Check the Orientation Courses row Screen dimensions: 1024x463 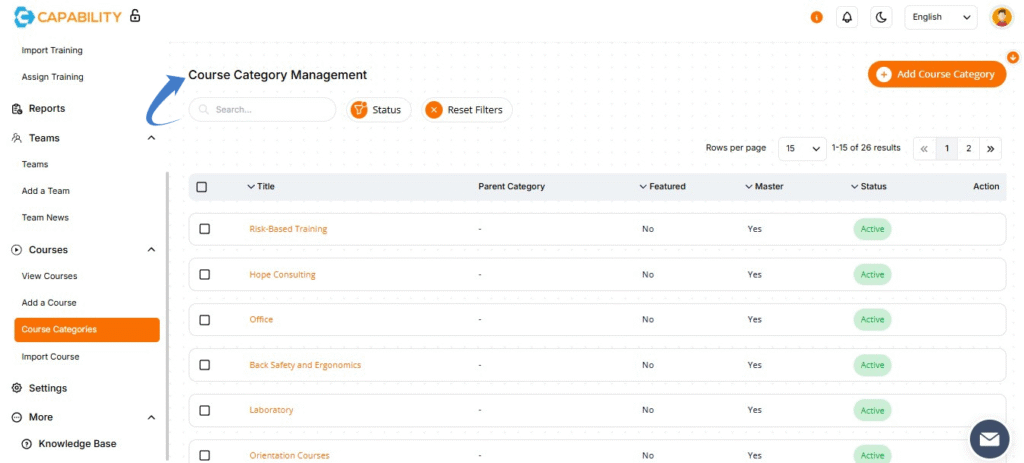[x=204, y=455]
